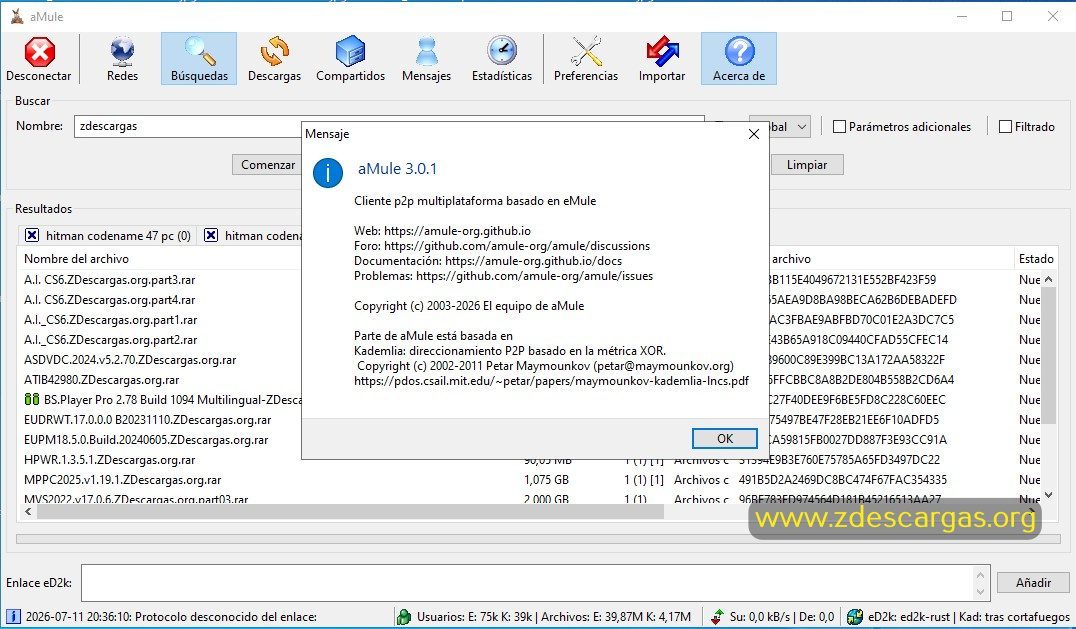
Task: Select ATIB42980.ZDescargas.org.rar row
Action: (102, 379)
